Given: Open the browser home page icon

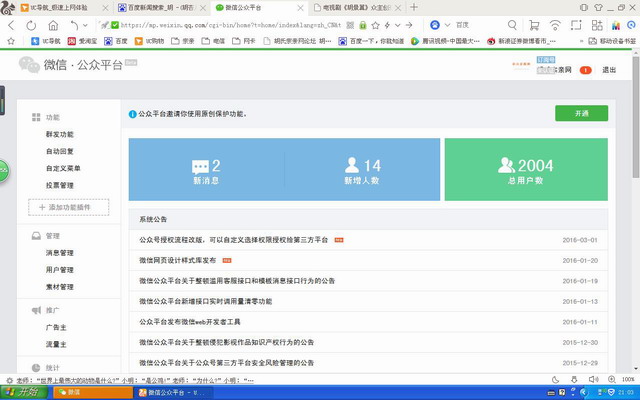Looking at the screenshot, I should pos(53,25).
